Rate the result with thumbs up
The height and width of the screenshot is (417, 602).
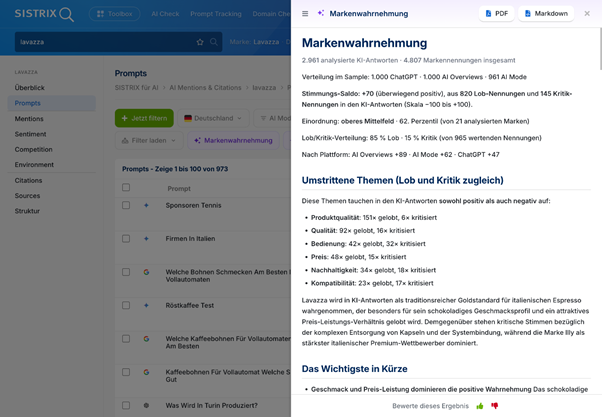coord(480,406)
